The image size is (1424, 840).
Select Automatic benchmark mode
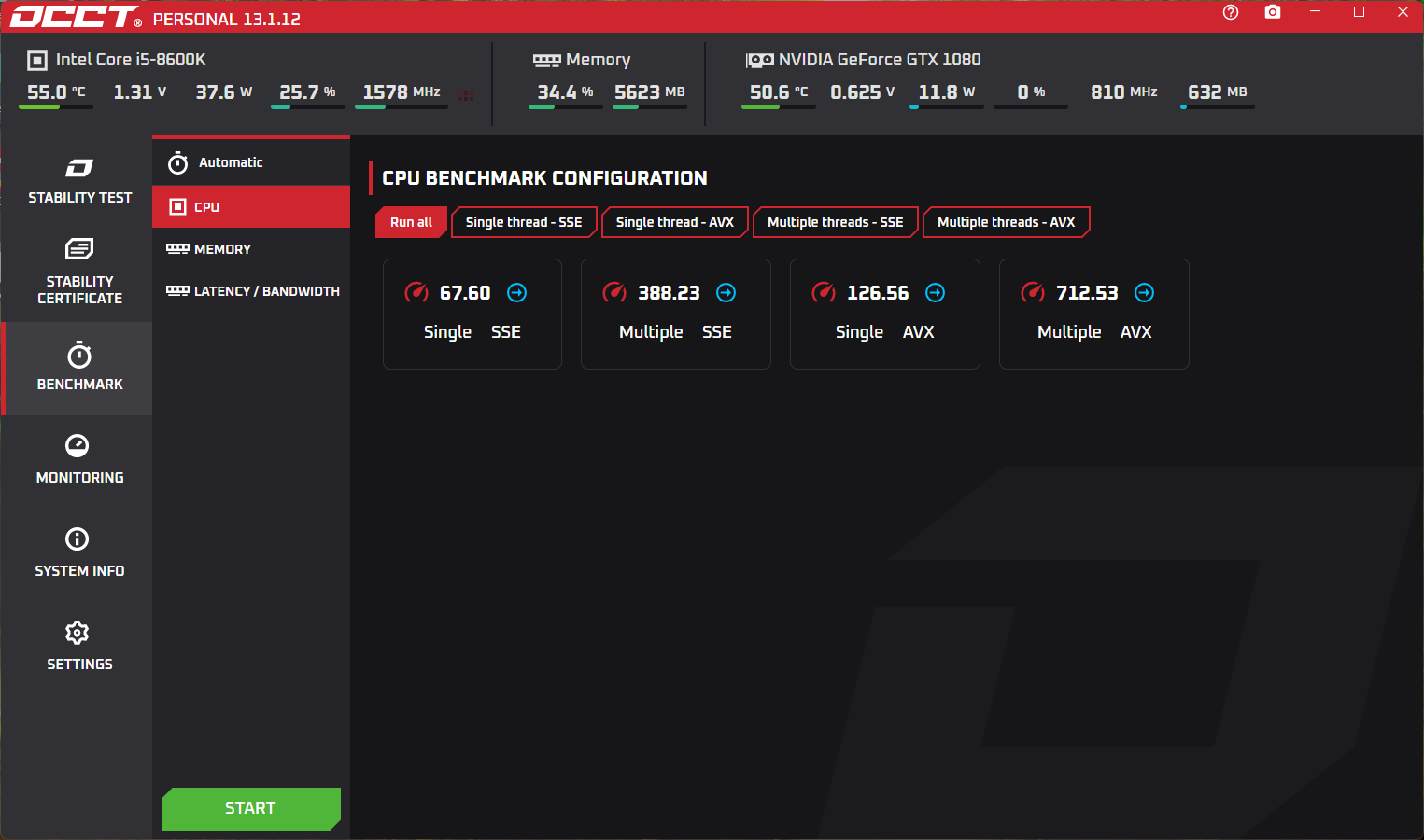pos(251,162)
